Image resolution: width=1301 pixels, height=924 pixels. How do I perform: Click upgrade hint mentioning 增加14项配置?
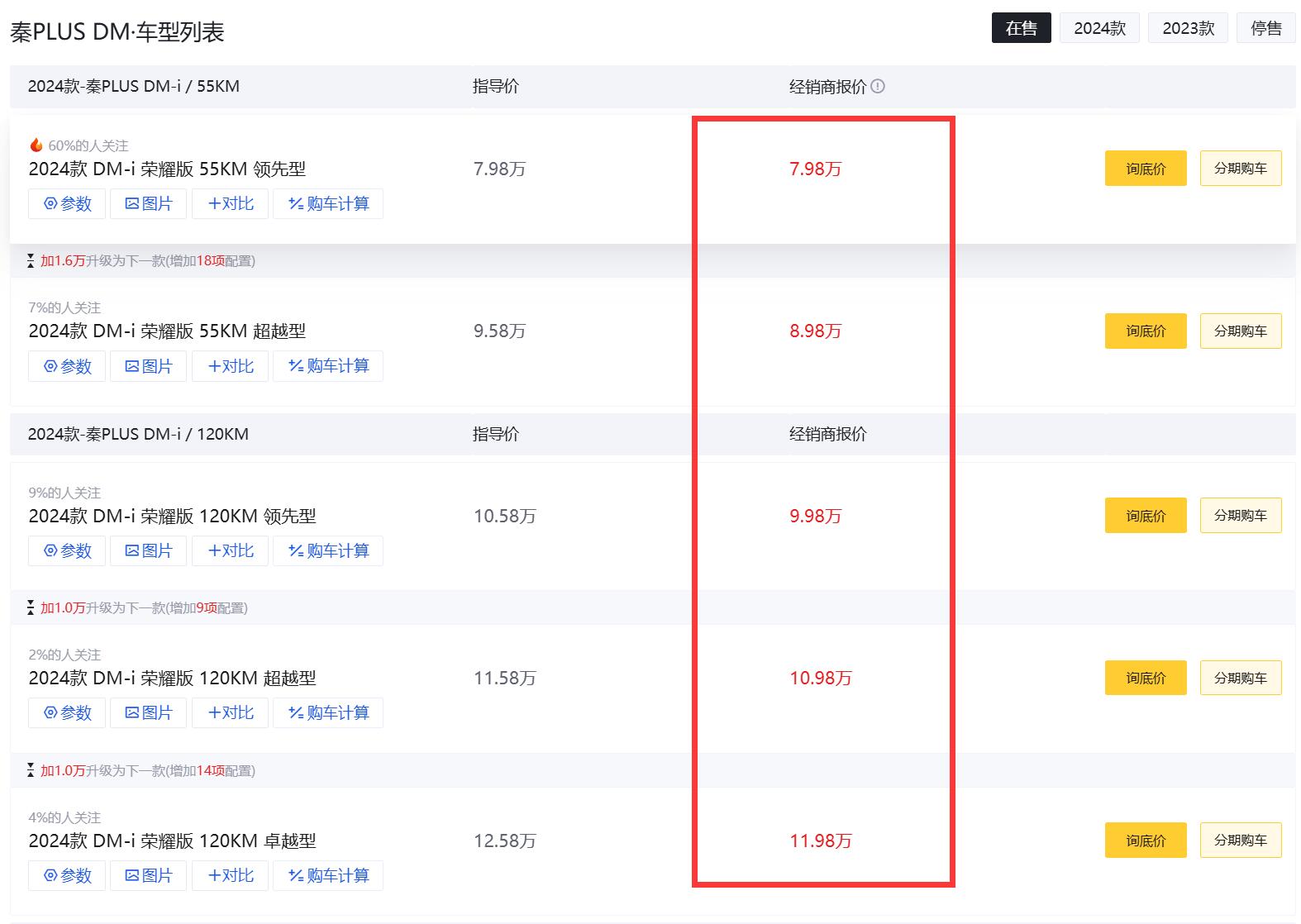click(141, 771)
